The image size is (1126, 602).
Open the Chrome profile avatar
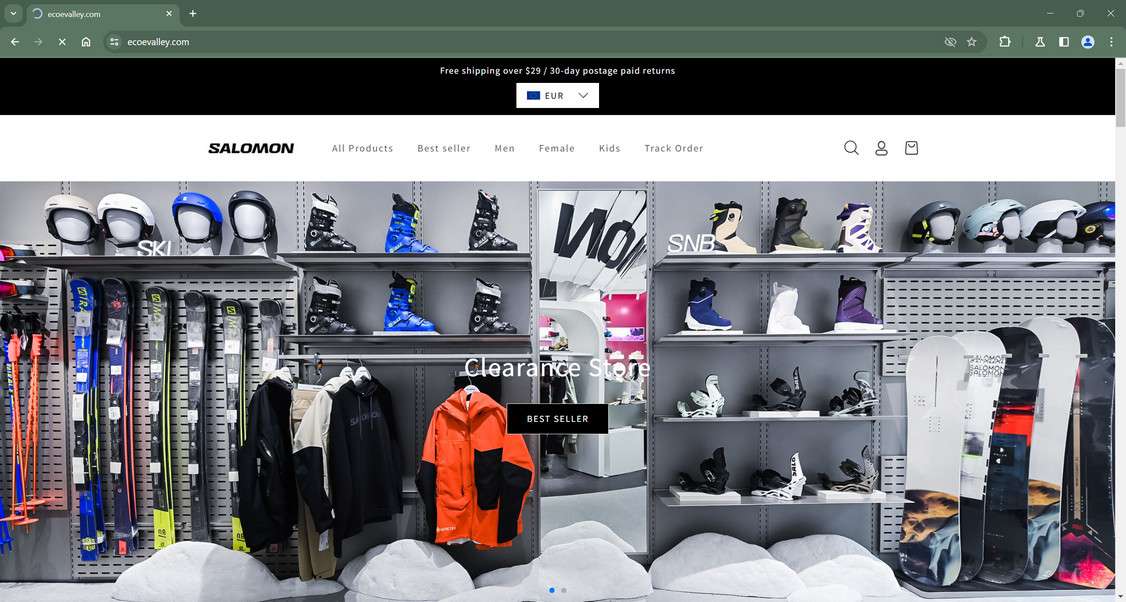click(x=1087, y=42)
